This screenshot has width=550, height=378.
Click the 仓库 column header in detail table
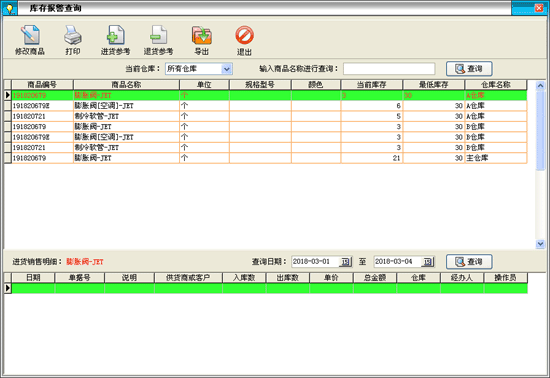point(418,278)
